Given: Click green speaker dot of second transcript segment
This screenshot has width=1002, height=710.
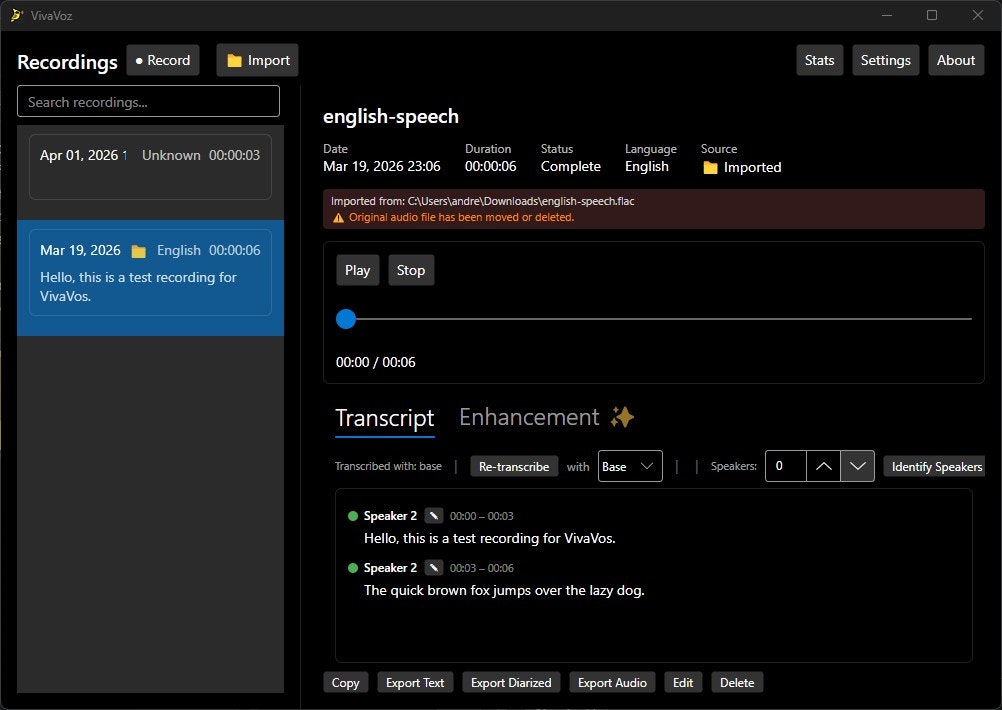Looking at the screenshot, I should click(x=353, y=567).
